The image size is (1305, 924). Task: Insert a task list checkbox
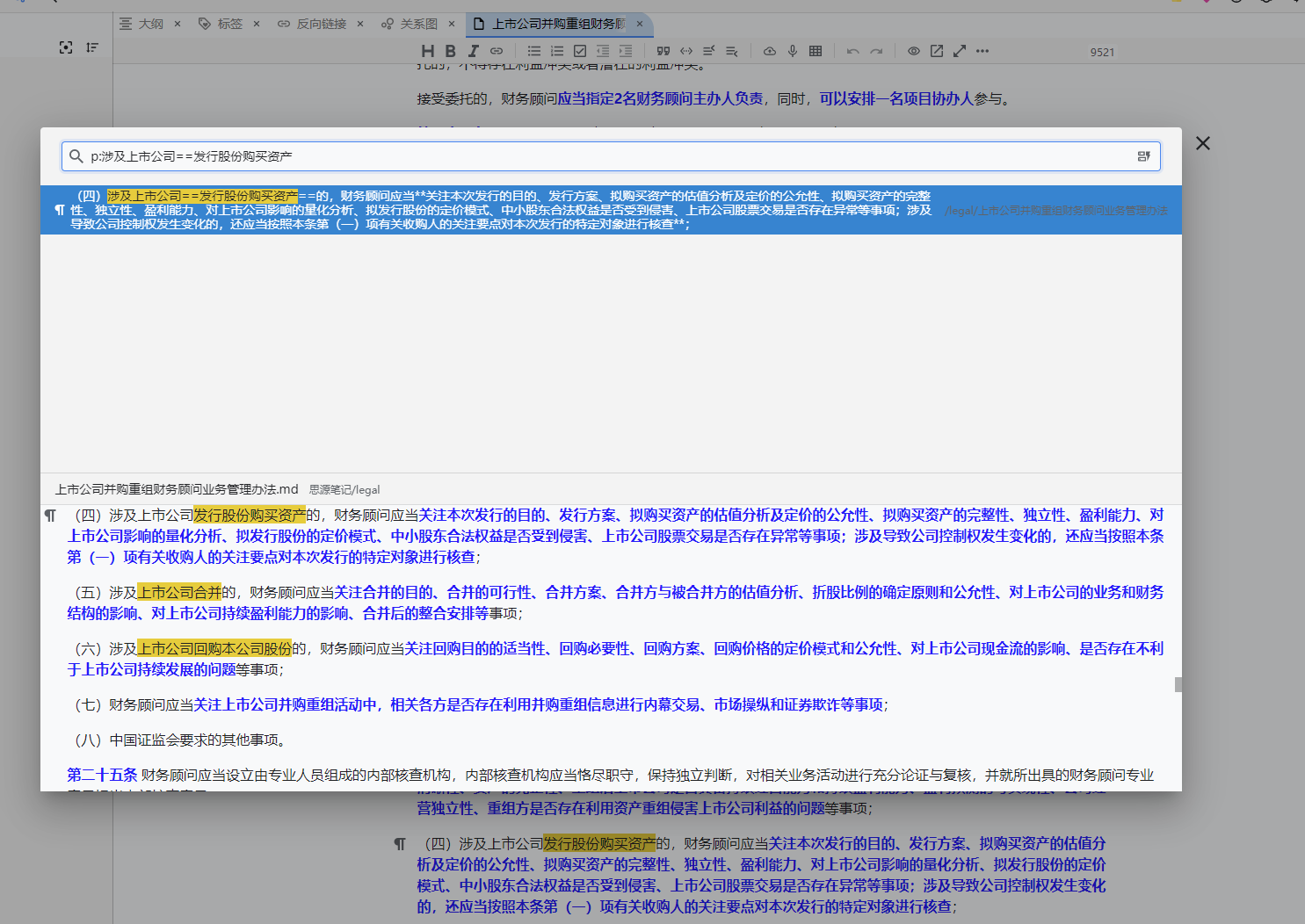click(580, 51)
